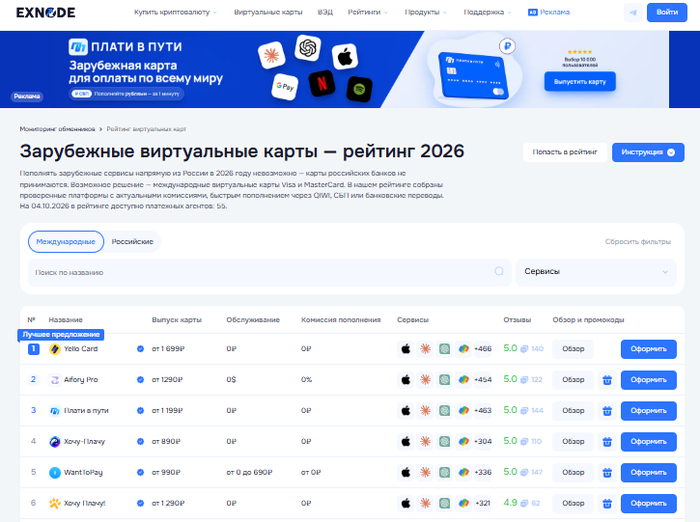Click Claude icon in Плати в пути row

(425, 410)
